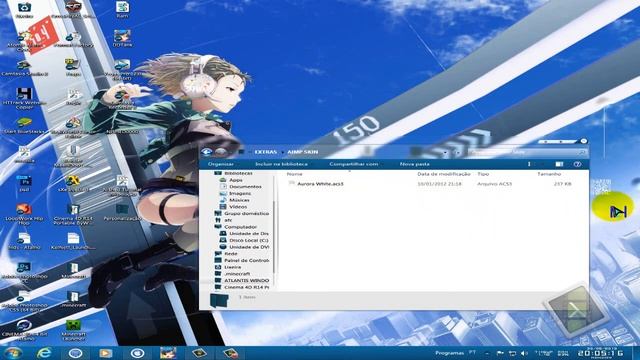Viewport: 640px width, 360px height.
Task: Sort by Data de modificação column
Action: pyautogui.click(x=444, y=174)
